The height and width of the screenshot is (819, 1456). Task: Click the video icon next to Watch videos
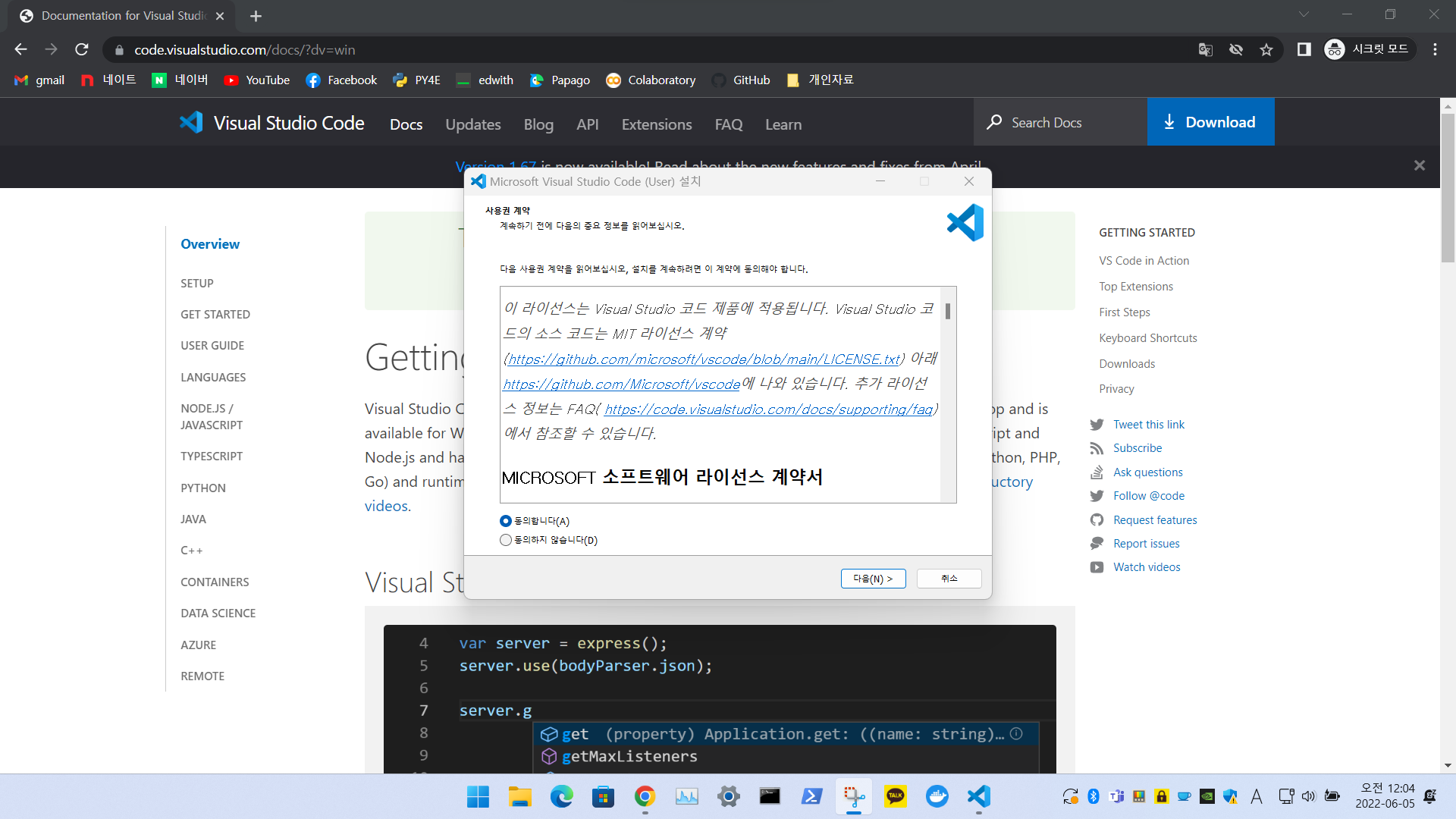tap(1097, 566)
